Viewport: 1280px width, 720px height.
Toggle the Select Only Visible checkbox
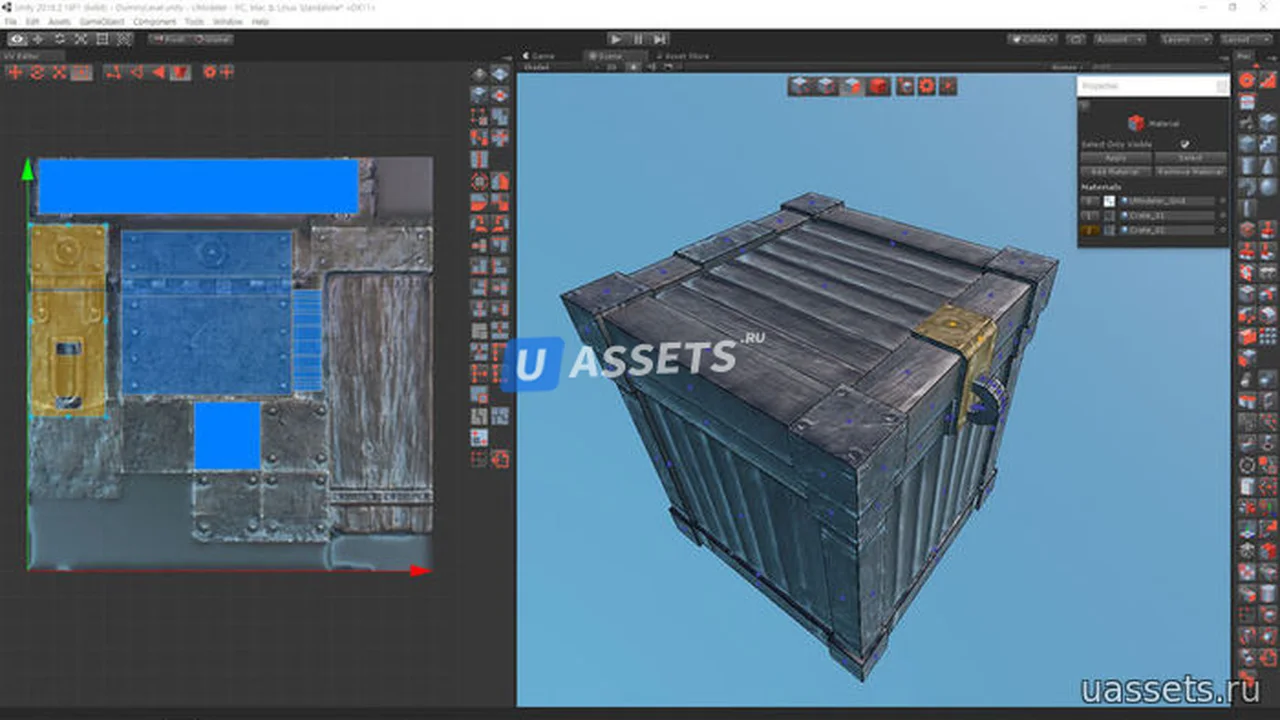tap(1185, 144)
